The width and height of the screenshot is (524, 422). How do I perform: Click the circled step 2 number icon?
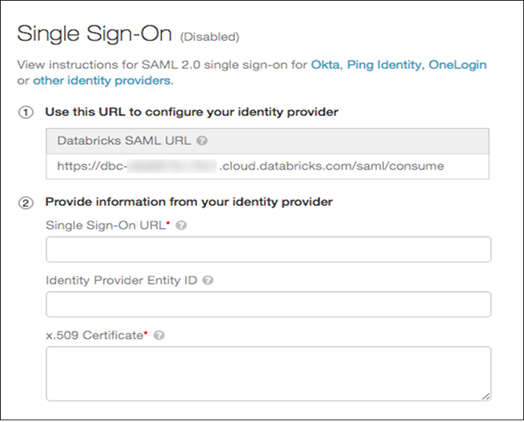coord(26,203)
